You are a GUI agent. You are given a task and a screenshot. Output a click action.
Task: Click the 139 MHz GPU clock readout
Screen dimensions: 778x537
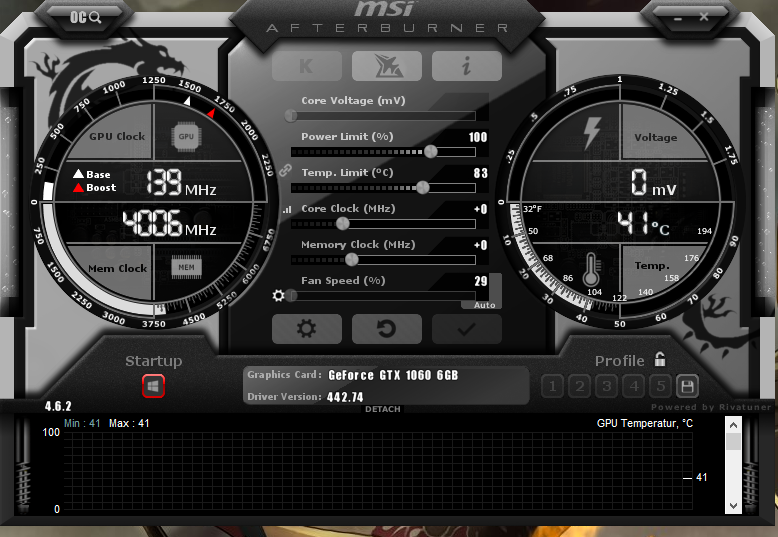click(x=181, y=182)
